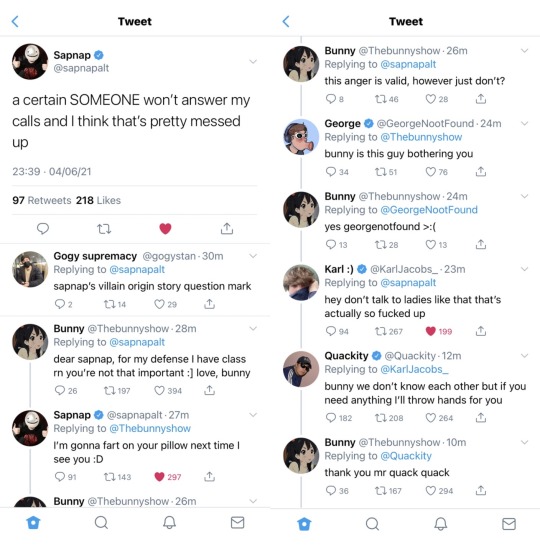Share Gogy supremacy's reply
Image resolution: width=540 pixels, height=552 pixels.
[x=209, y=304]
